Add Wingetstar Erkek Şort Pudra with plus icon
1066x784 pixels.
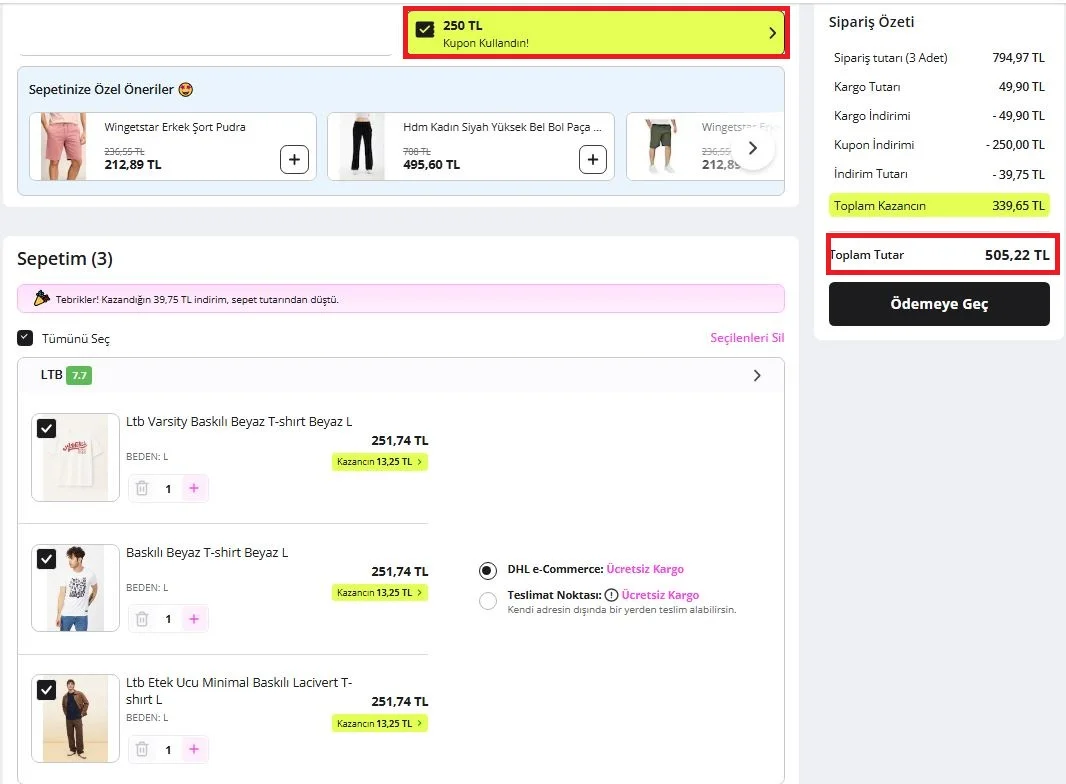pos(294,159)
